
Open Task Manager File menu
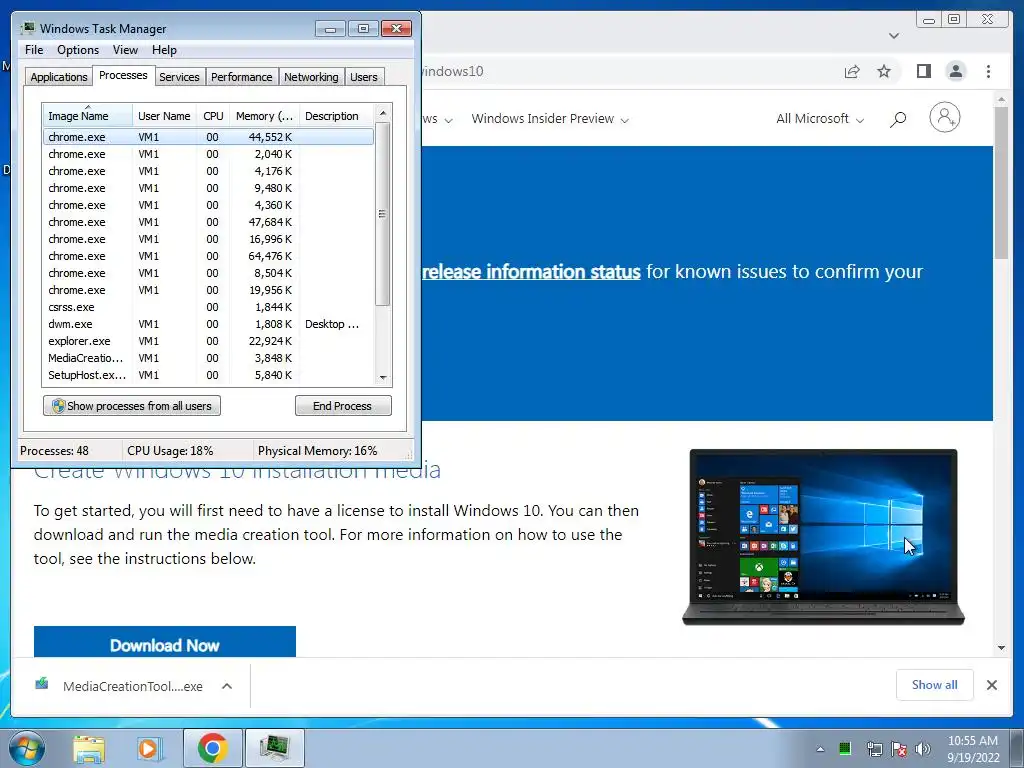click(x=34, y=50)
